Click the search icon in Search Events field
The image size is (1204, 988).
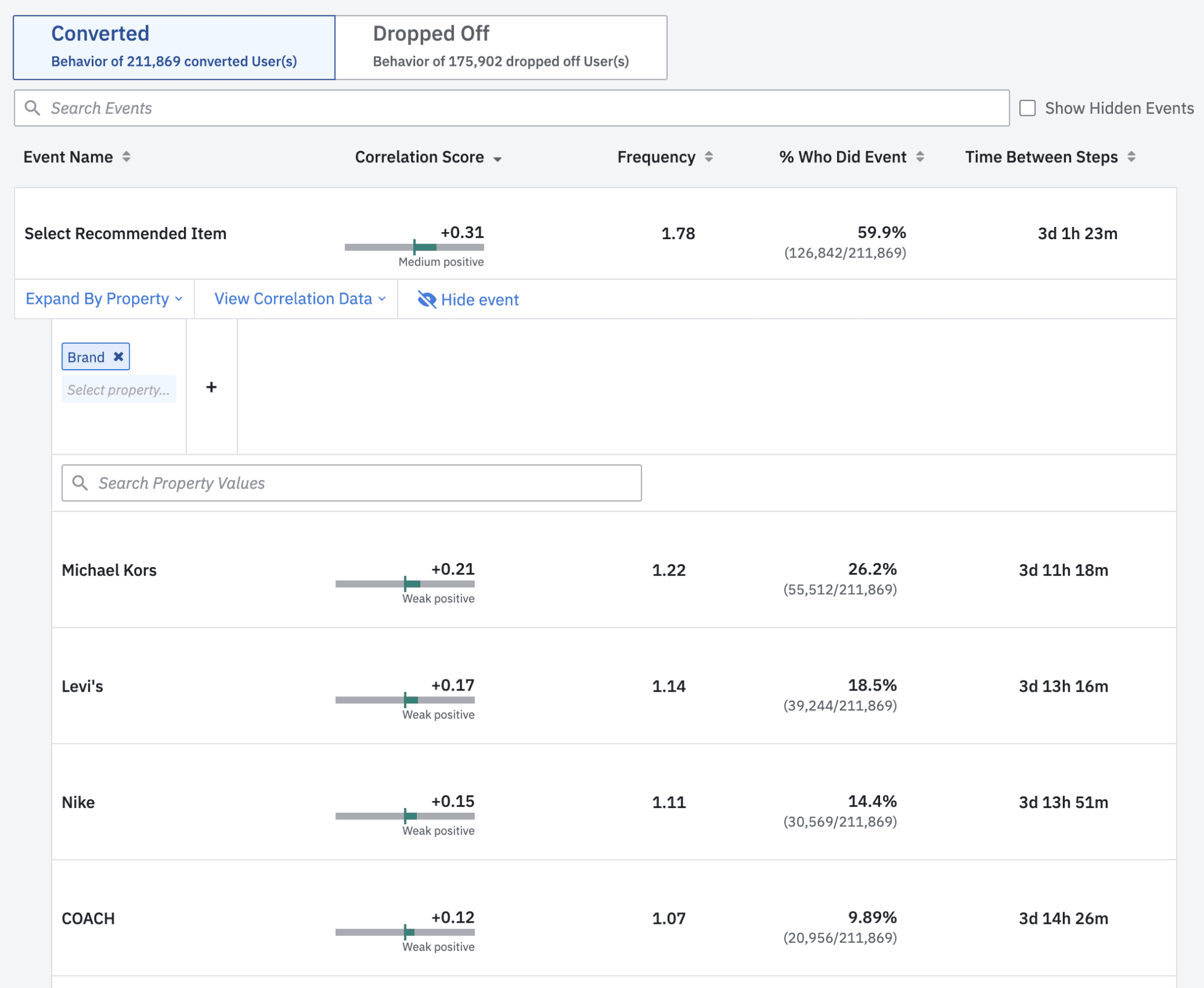(x=32, y=108)
